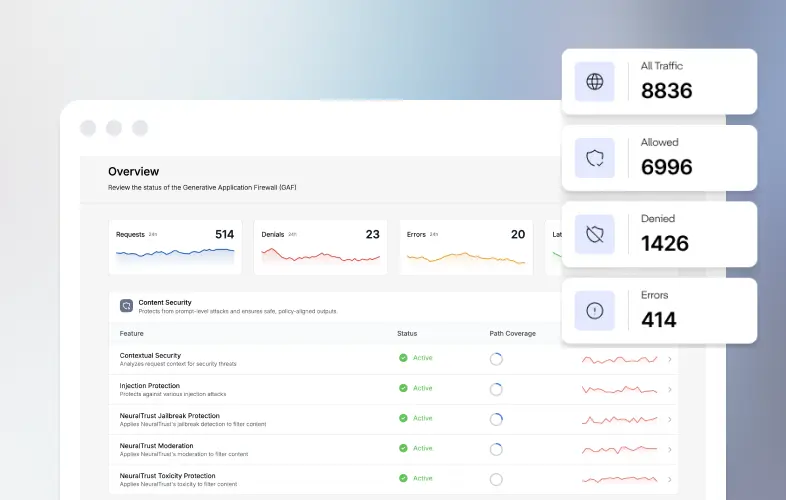786x500 pixels.
Task: Click Contextual Security path coverage ring
Action: pos(496,359)
